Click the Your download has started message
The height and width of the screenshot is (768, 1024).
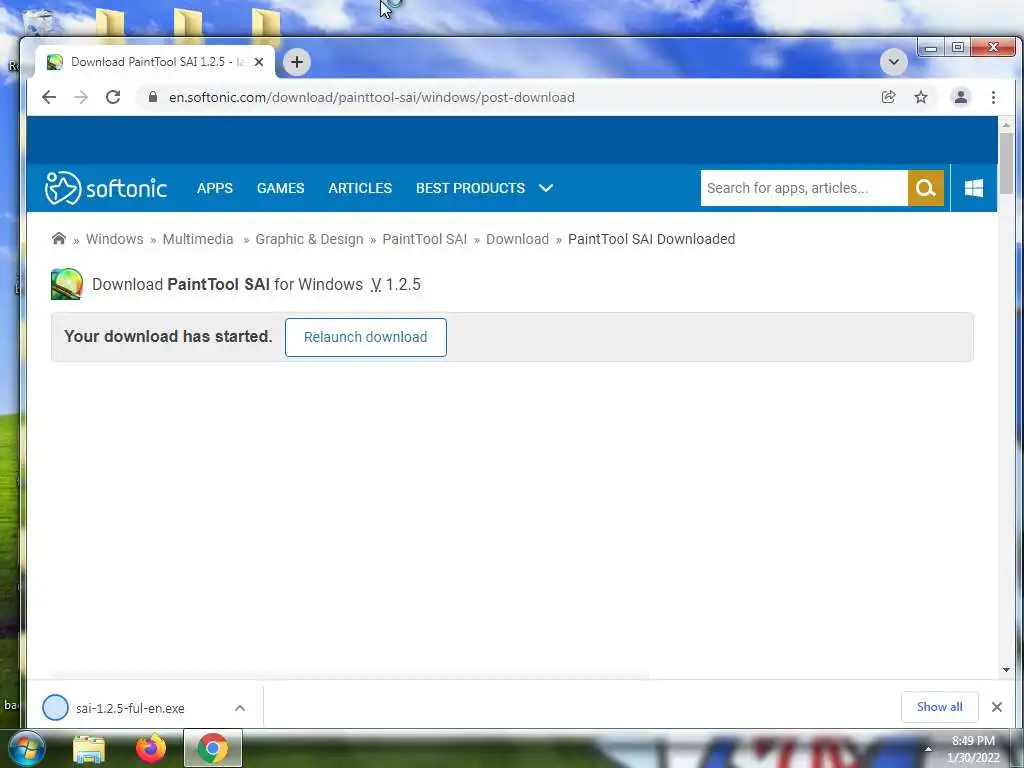tap(168, 336)
